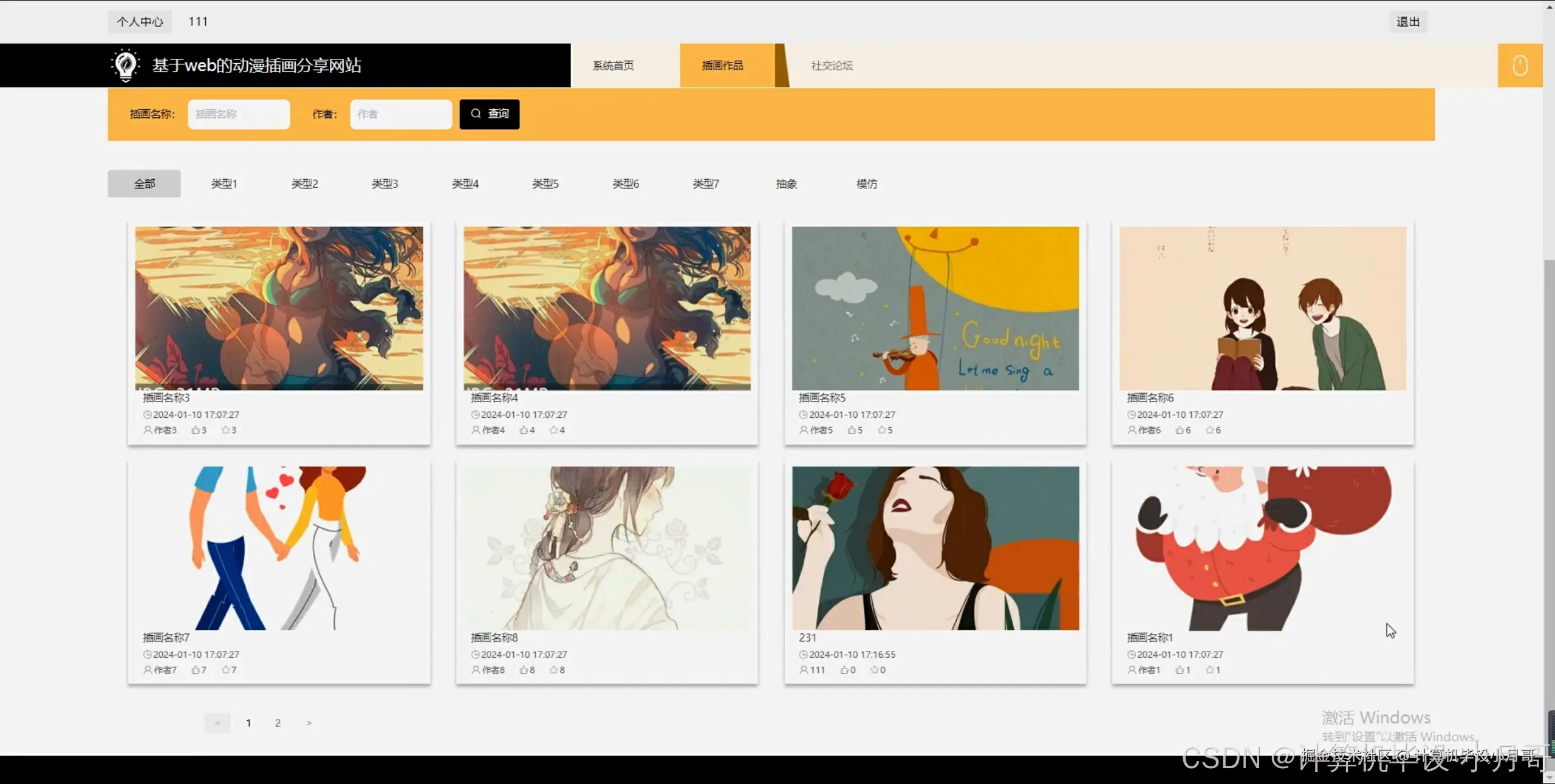Open 个人中心 personal center
This screenshot has height=784, width=1555.
[140, 22]
